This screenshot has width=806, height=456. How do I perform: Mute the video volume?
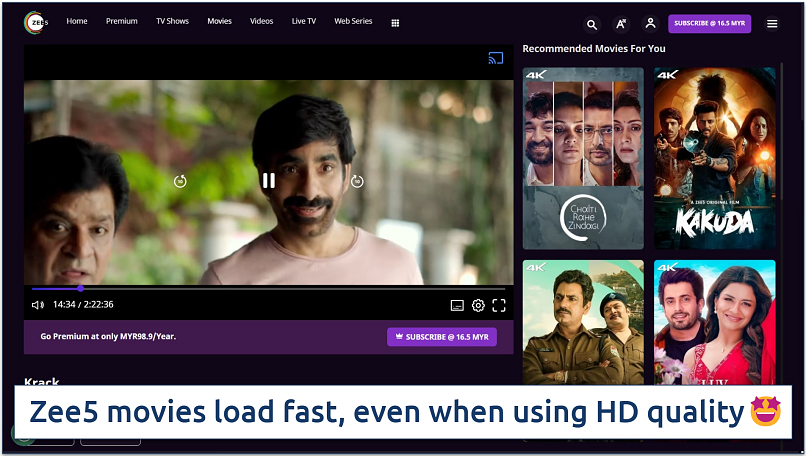pos(38,305)
